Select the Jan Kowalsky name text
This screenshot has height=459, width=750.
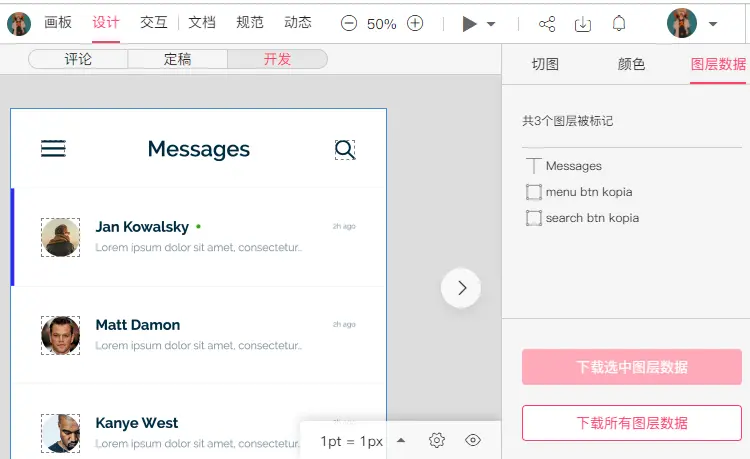(x=142, y=227)
